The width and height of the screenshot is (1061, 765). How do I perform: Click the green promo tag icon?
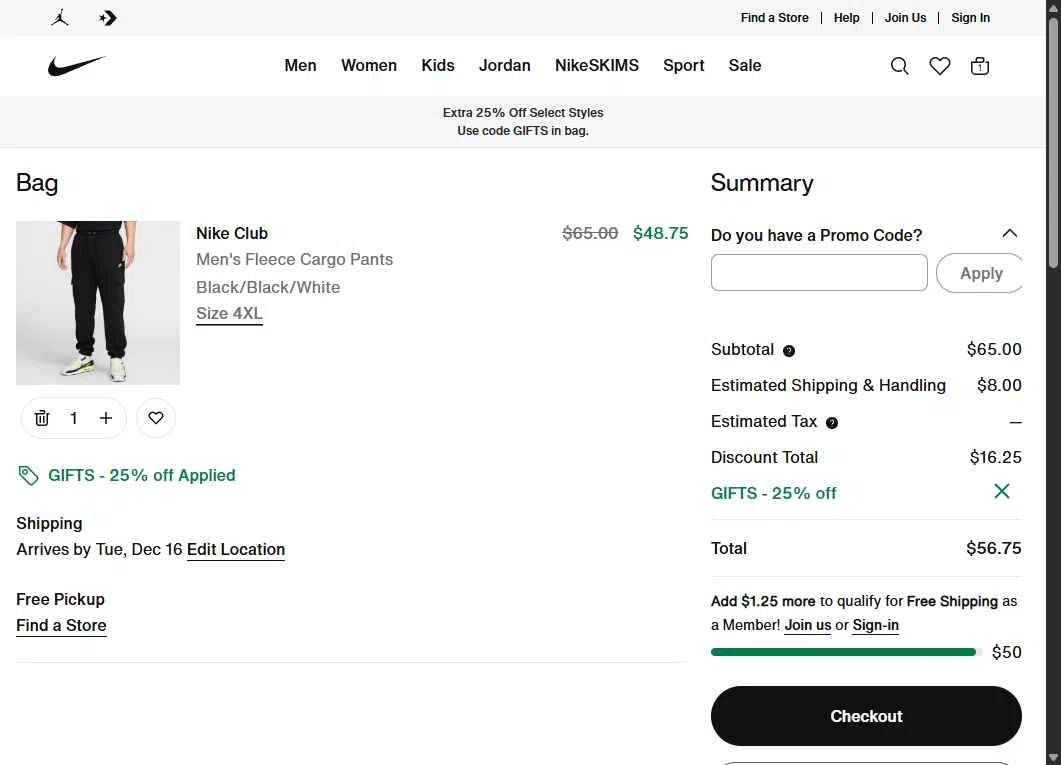coord(28,476)
